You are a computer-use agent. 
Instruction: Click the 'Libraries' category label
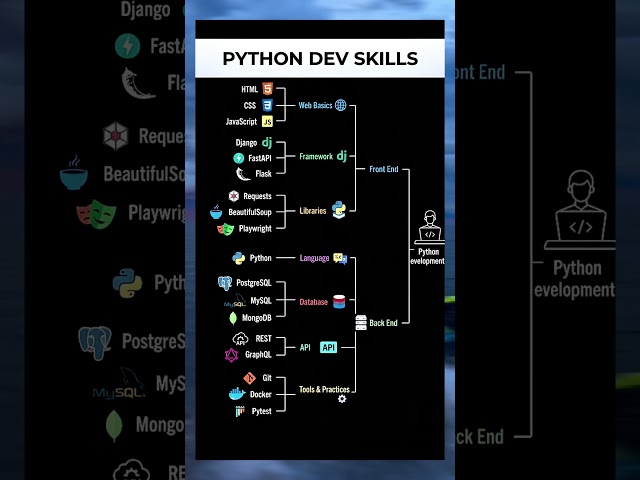click(313, 211)
